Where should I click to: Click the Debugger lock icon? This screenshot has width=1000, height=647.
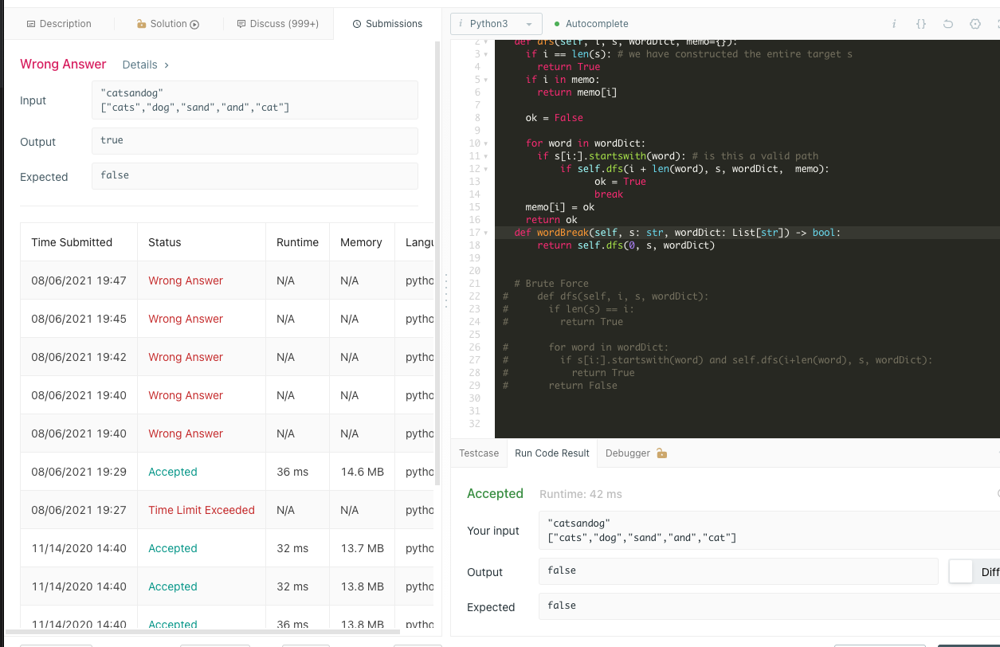coord(661,453)
